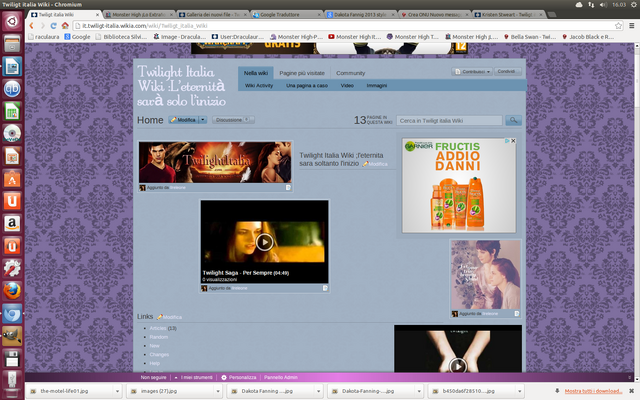
Task: Expand options for b450da6f28510....jpg download
Action: tap(520, 391)
